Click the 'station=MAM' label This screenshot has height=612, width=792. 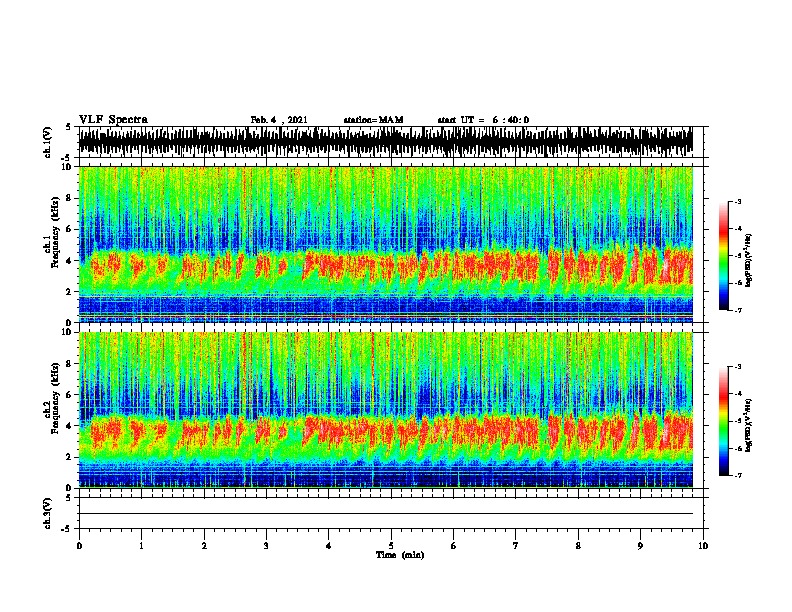[373, 120]
